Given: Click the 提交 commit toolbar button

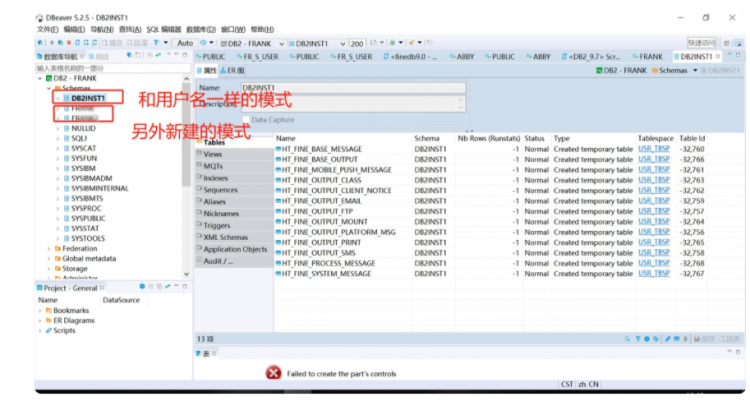Looking at the screenshot, I should 112,43.
